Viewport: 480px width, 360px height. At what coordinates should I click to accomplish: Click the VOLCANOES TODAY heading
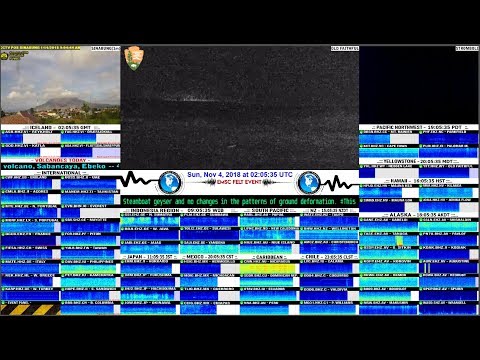coord(60,160)
